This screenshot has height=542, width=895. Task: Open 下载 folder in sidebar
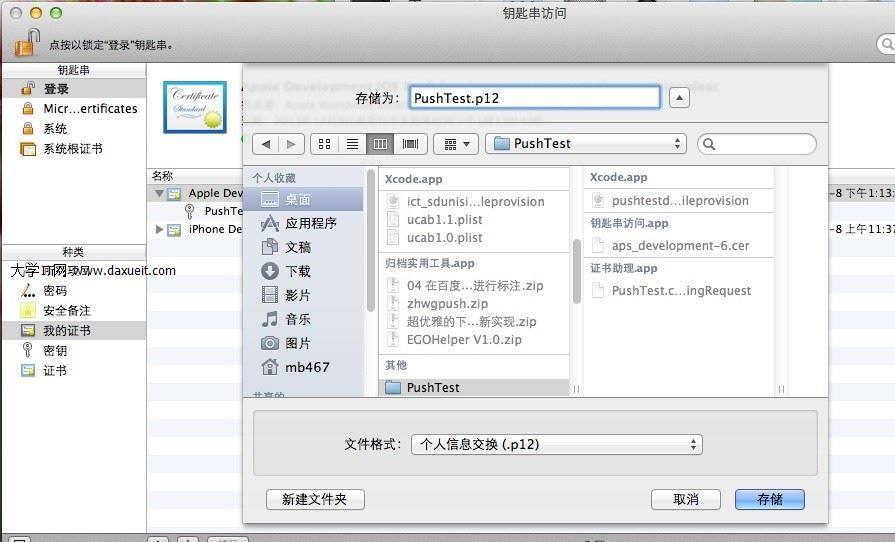tap(297, 271)
